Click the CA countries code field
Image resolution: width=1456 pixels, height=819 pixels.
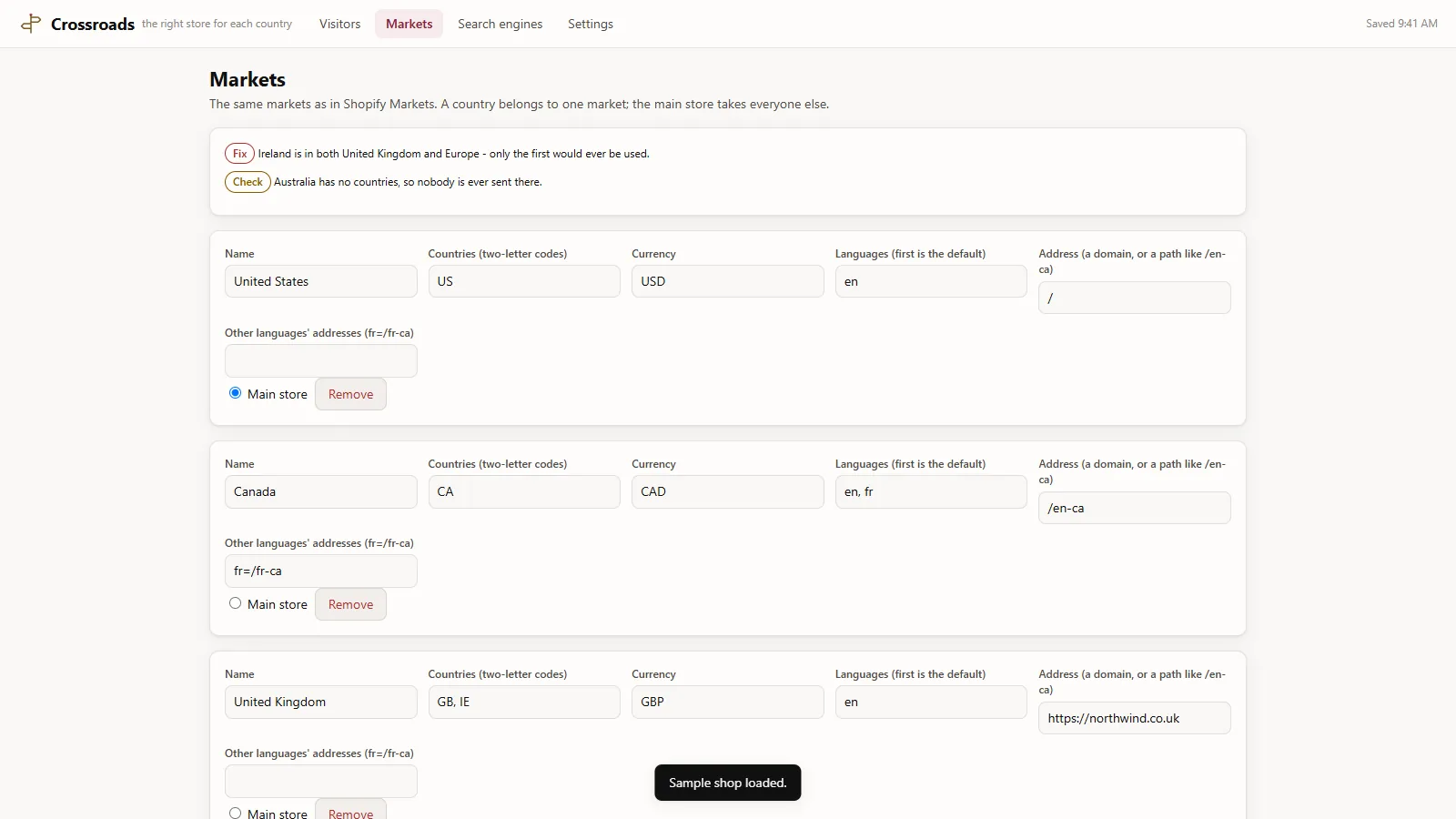tap(524, 491)
